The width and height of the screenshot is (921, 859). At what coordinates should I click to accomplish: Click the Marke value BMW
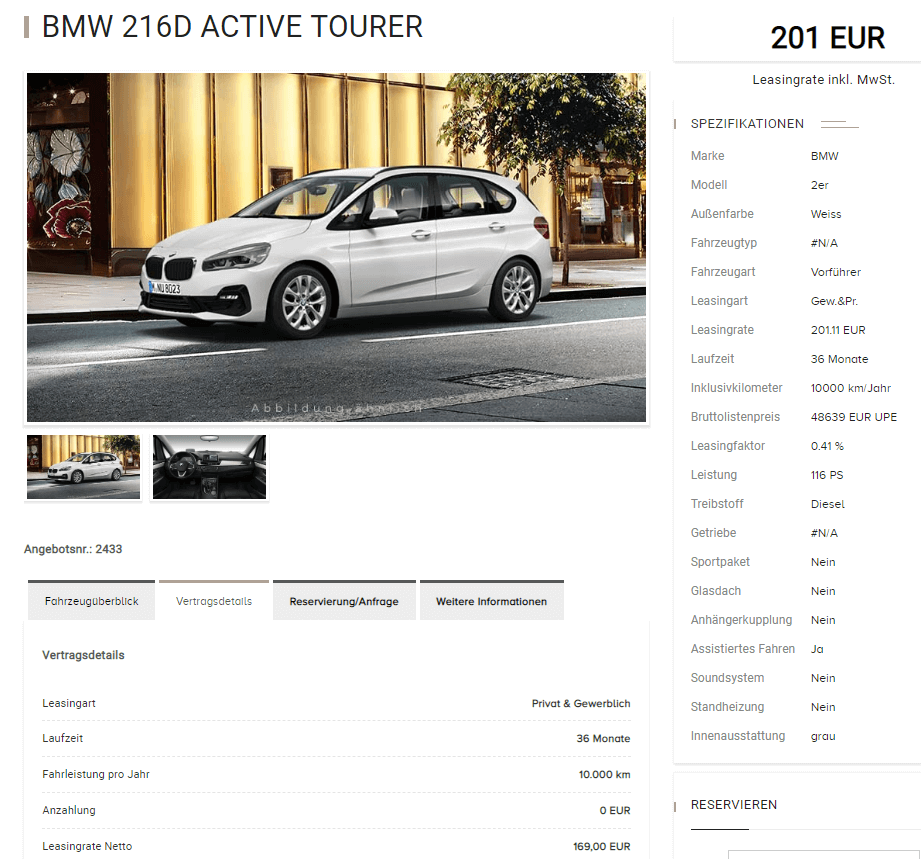click(x=825, y=156)
